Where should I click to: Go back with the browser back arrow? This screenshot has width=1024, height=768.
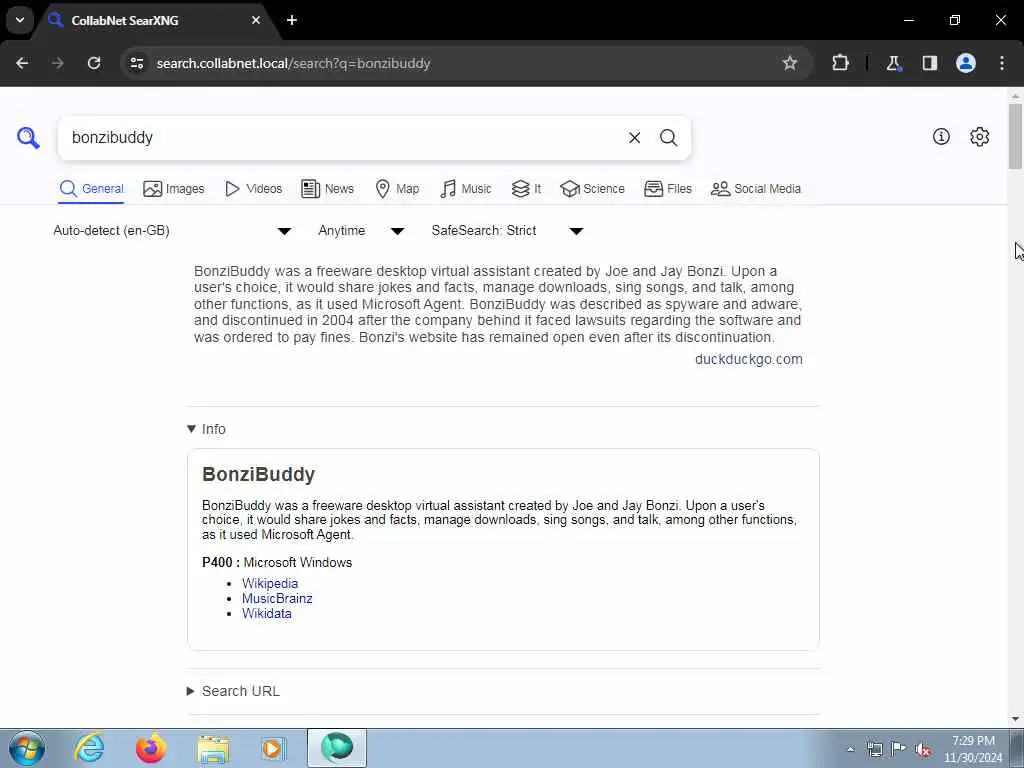[22, 63]
